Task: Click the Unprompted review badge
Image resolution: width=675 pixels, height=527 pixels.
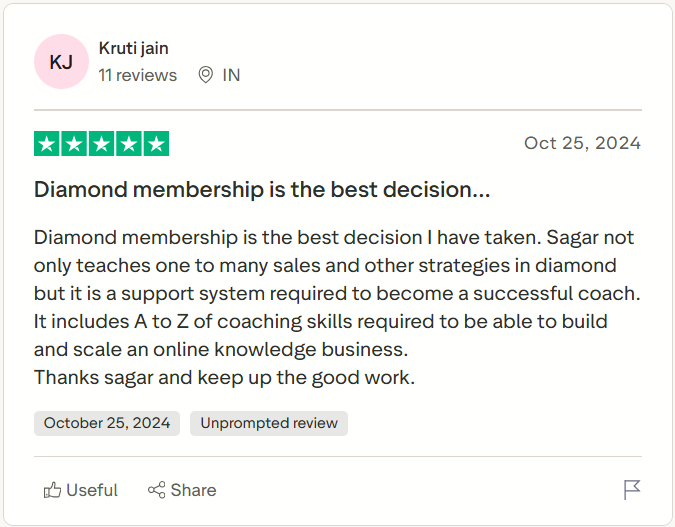Action: click(269, 423)
